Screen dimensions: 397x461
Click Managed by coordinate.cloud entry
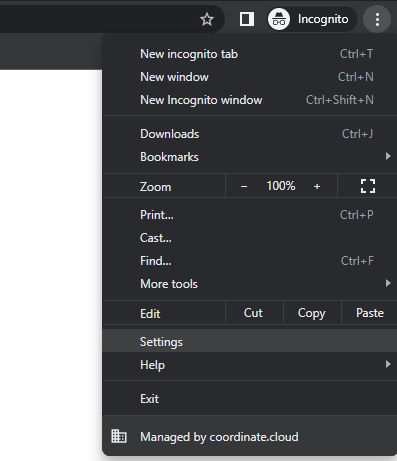point(250,437)
